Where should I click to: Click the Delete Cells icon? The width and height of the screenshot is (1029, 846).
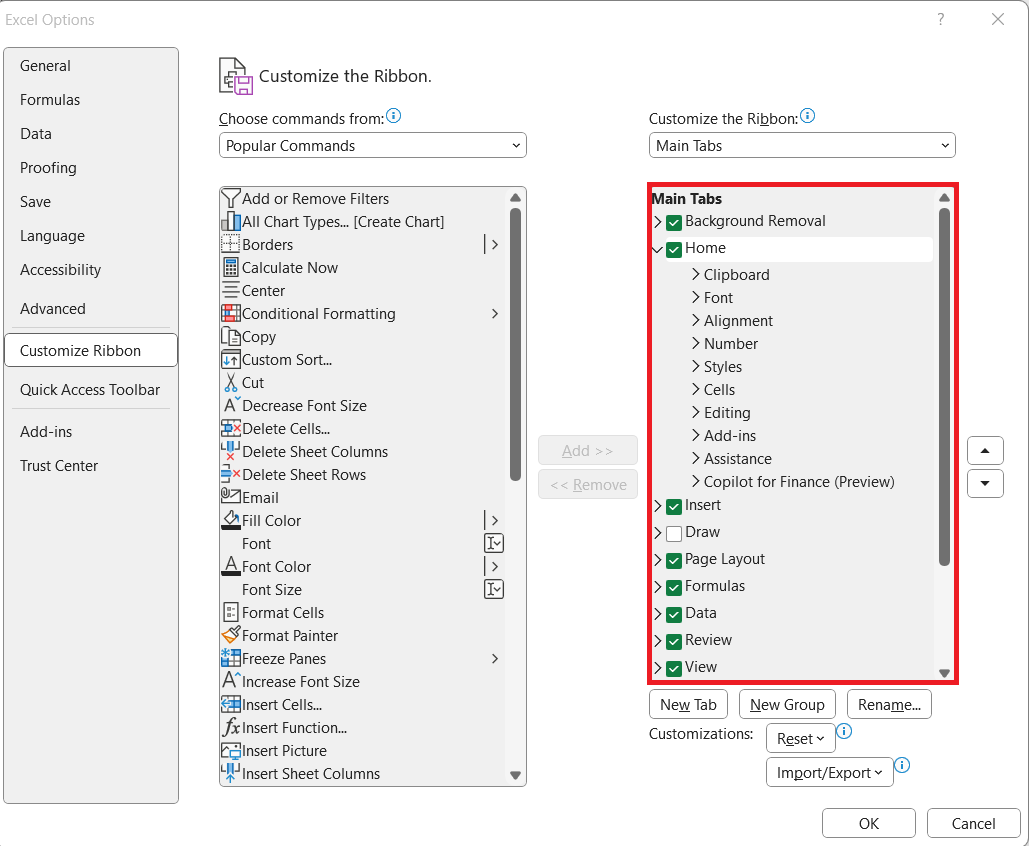(230, 428)
